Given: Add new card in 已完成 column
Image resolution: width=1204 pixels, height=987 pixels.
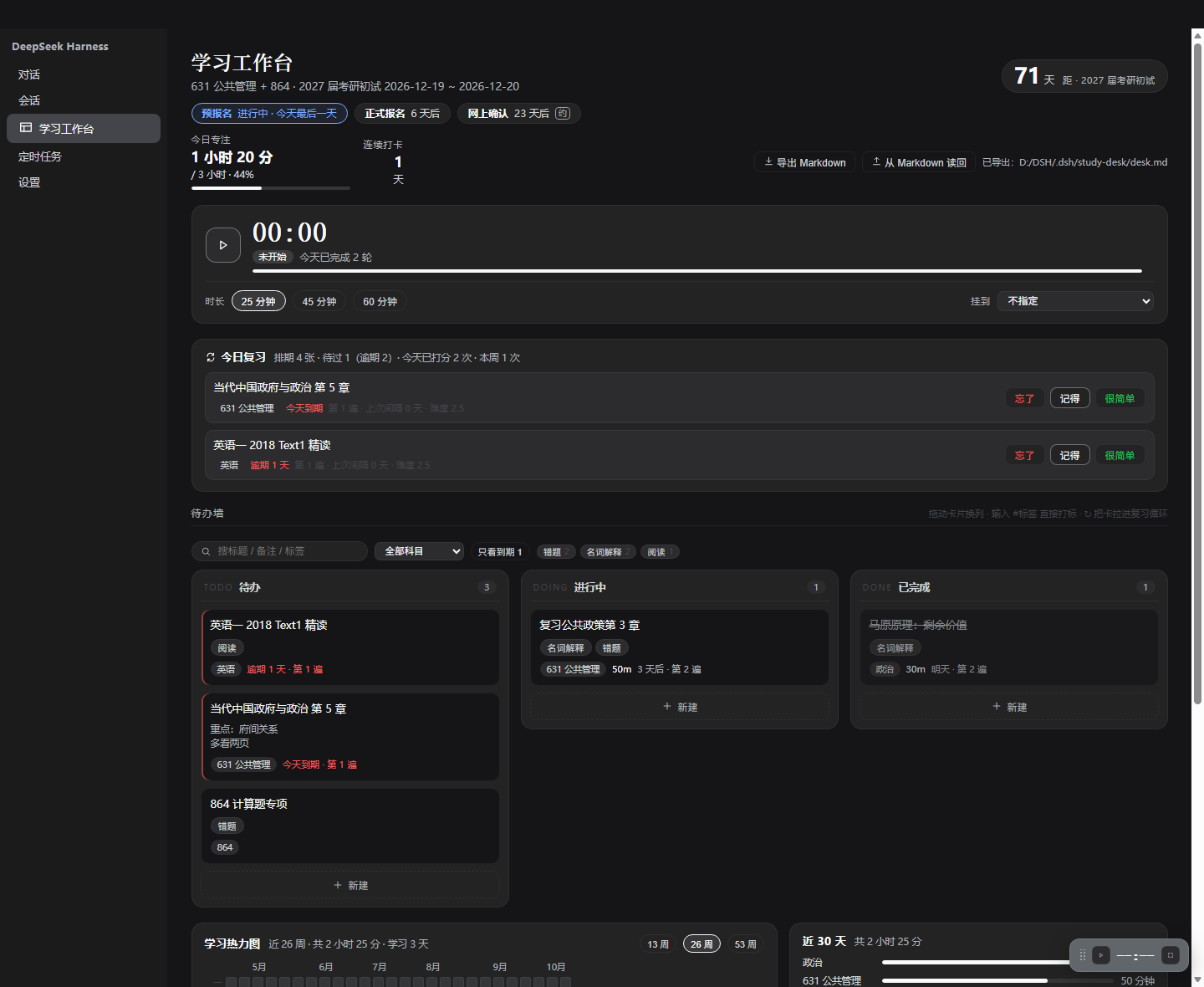Looking at the screenshot, I should click(1009, 707).
